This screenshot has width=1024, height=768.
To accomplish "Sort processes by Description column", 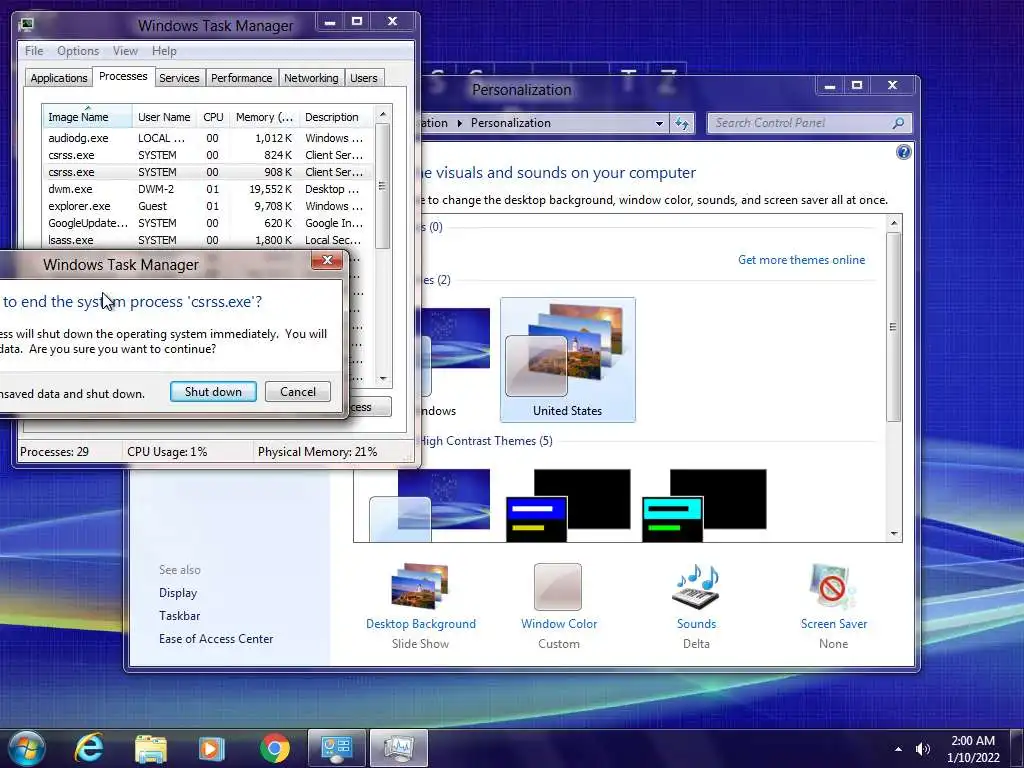I will click(x=336, y=117).
